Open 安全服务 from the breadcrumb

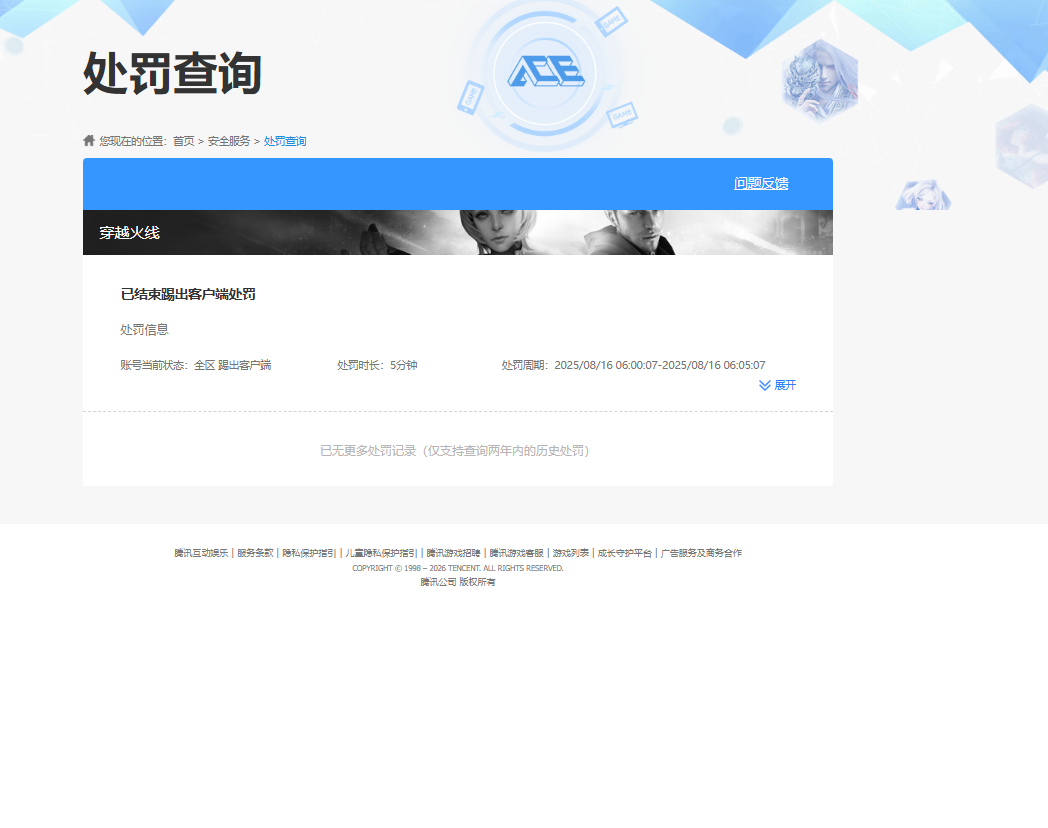[x=230, y=140]
